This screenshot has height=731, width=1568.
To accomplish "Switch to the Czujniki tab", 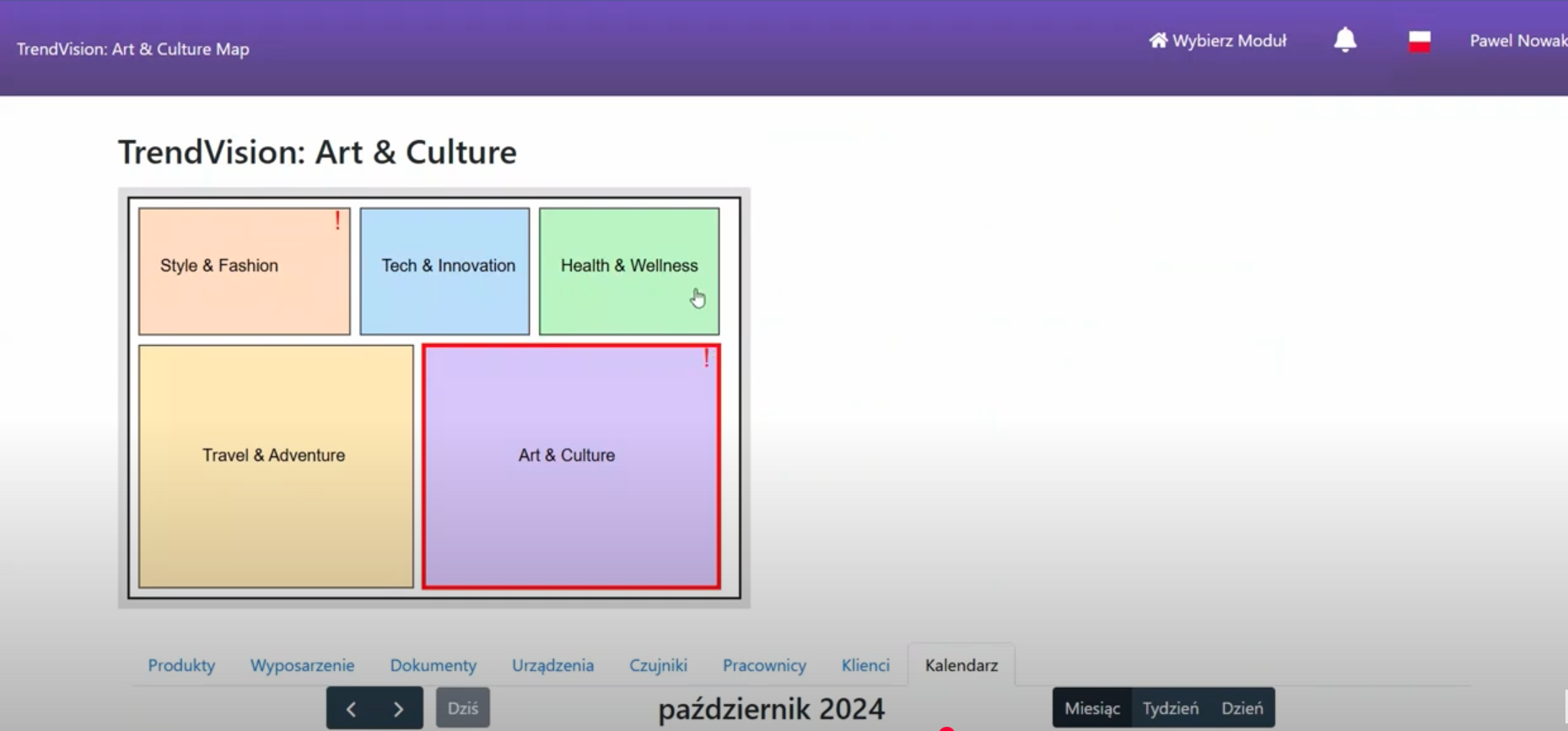I will (x=658, y=665).
